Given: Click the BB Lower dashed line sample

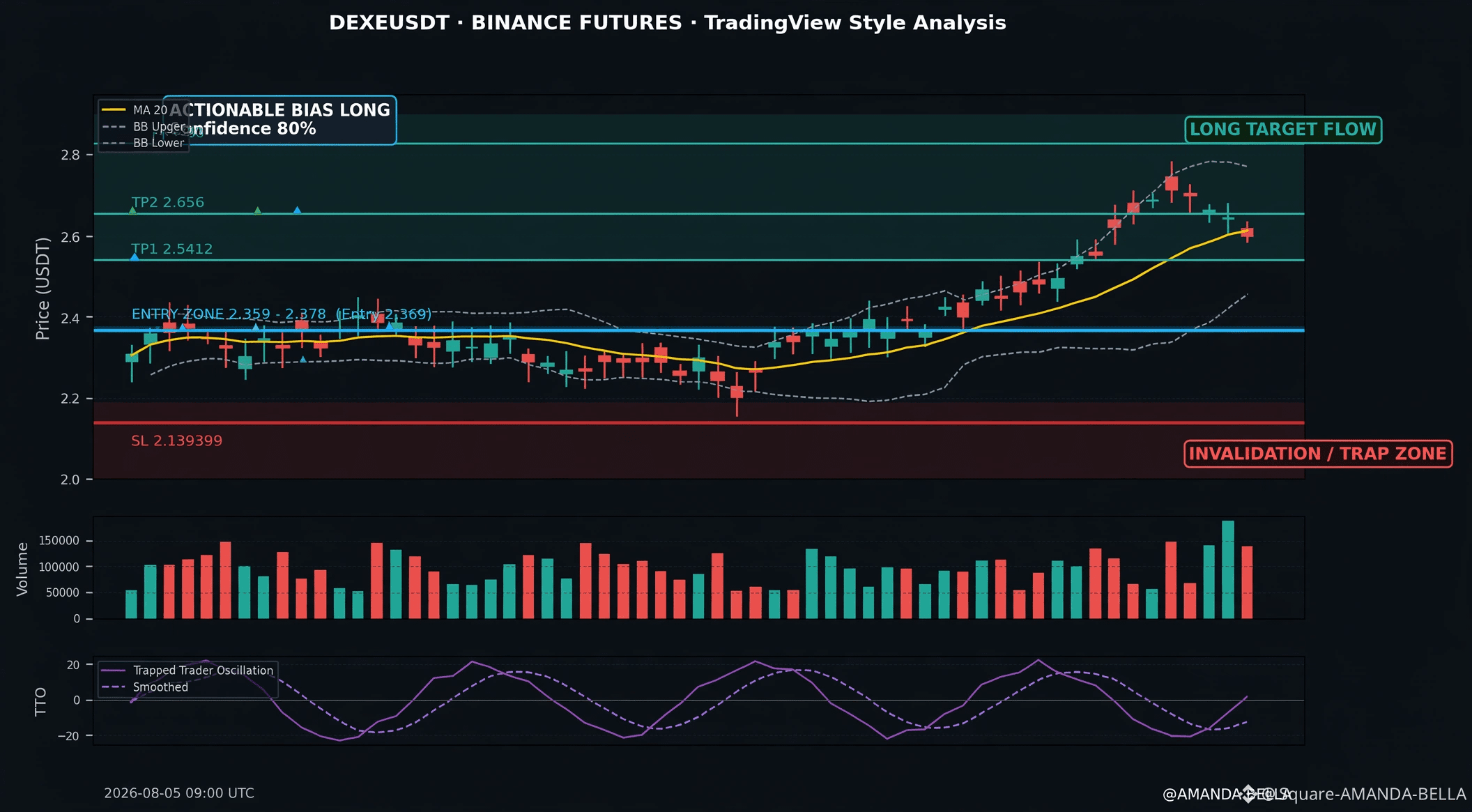Looking at the screenshot, I should coord(114,143).
